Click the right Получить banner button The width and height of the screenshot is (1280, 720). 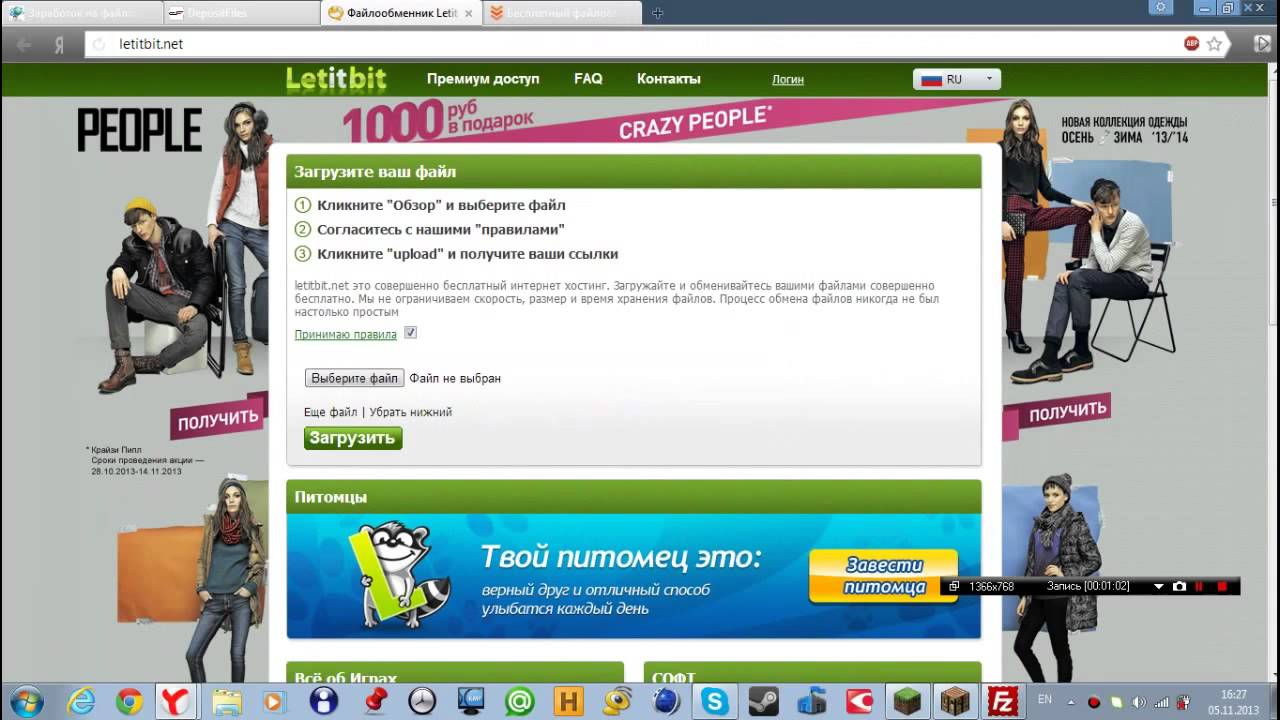[1070, 411]
